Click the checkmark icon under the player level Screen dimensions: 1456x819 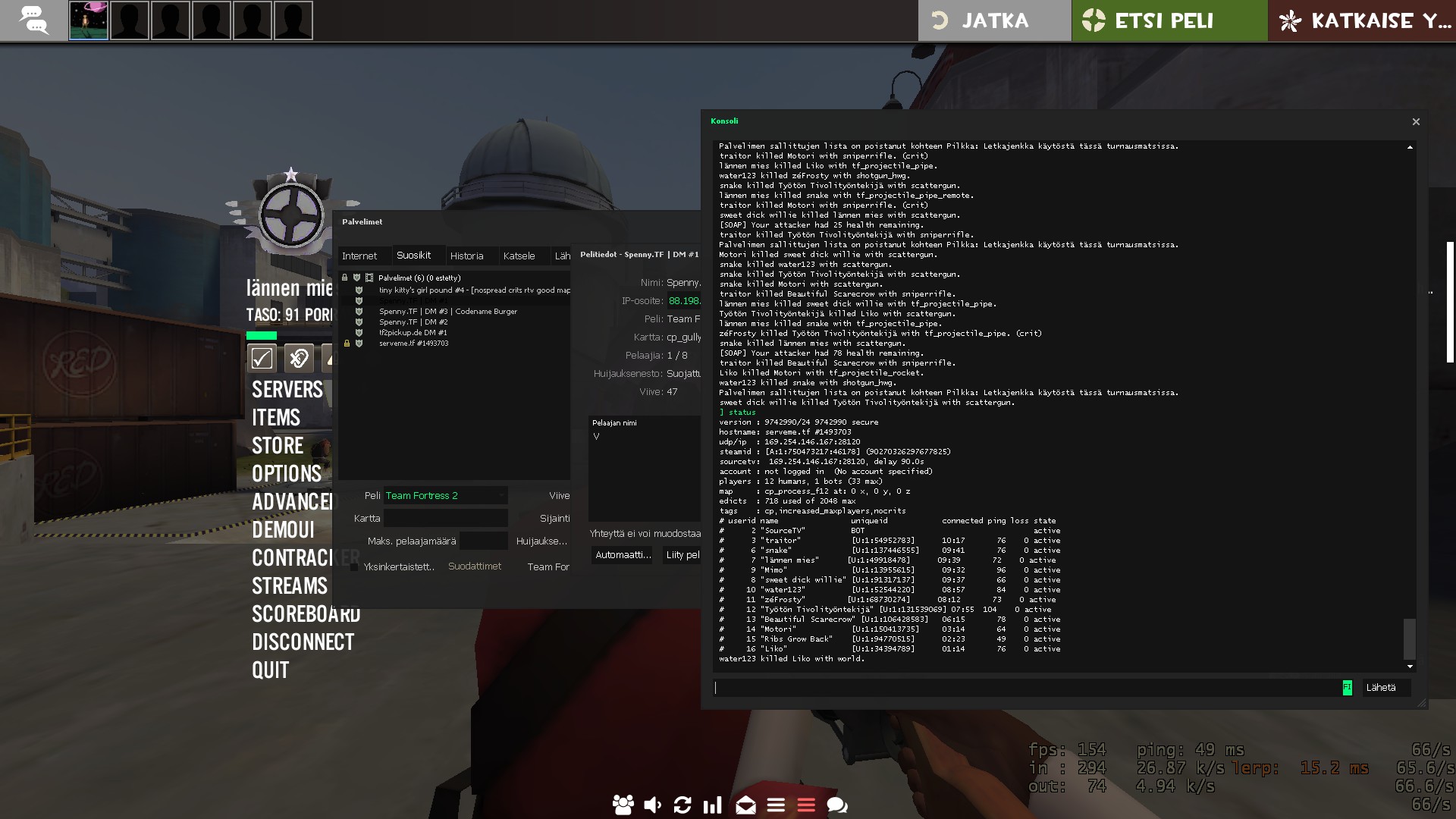pos(262,358)
